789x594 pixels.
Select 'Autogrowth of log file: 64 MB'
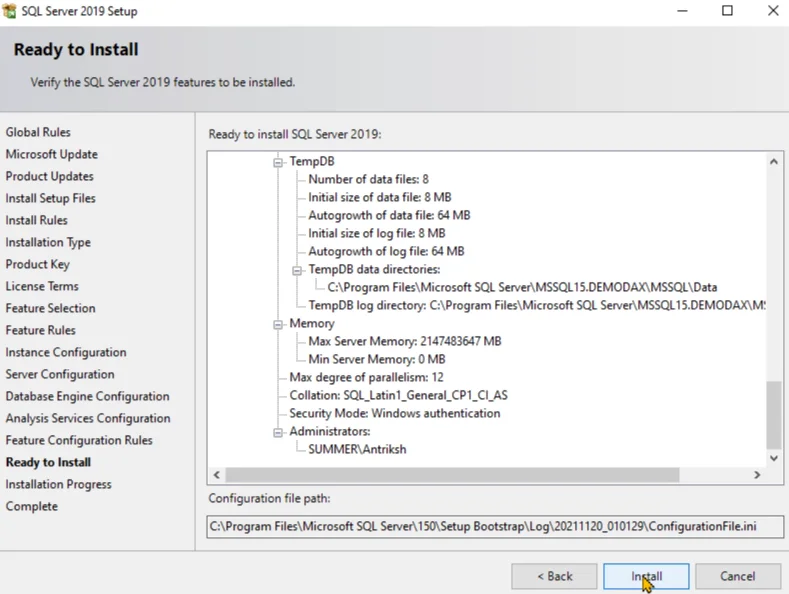tap(386, 252)
